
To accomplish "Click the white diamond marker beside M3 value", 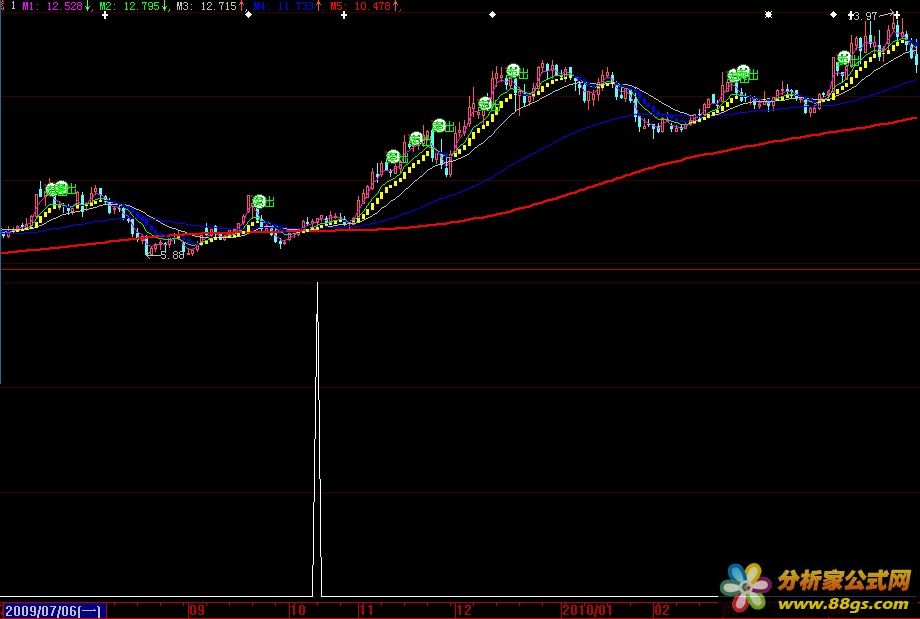I will tap(248, 16).
